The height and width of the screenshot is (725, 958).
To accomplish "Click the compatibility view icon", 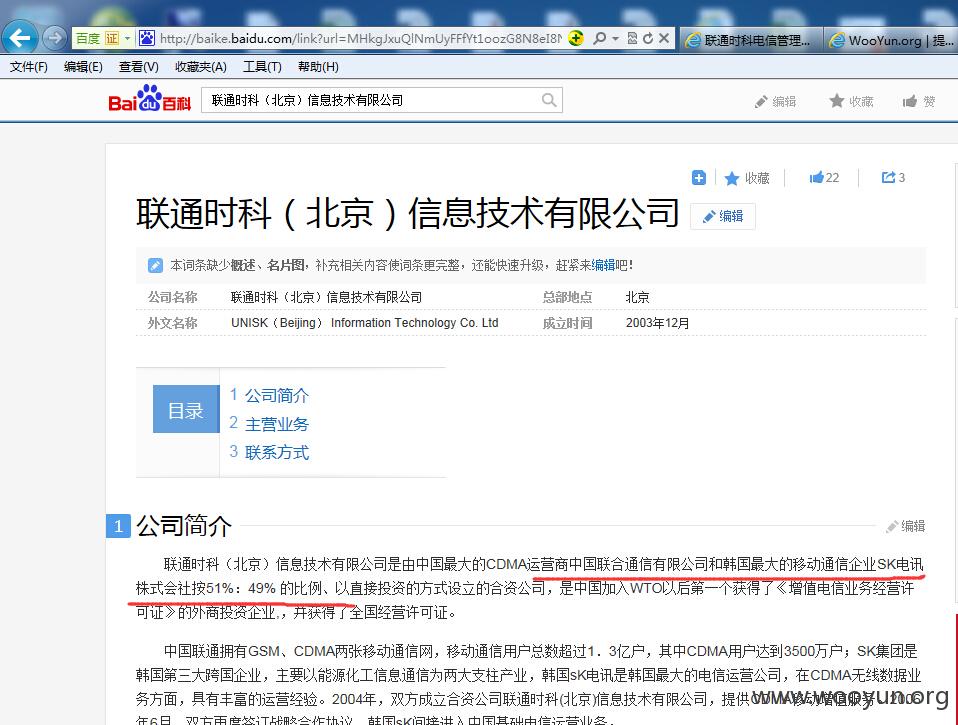I will pyautogui.click(x=632, y=38).
